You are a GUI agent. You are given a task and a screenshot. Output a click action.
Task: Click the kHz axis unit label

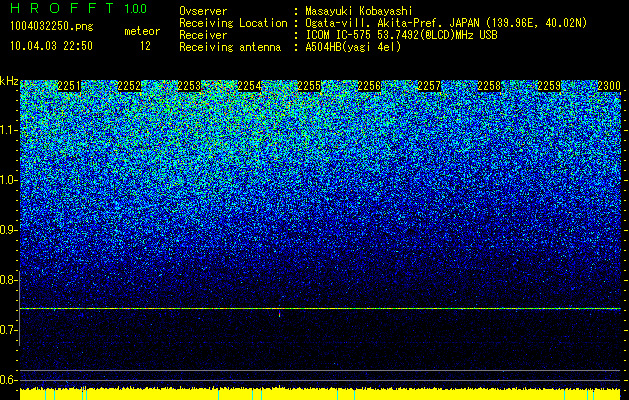[x=9, y=81]
